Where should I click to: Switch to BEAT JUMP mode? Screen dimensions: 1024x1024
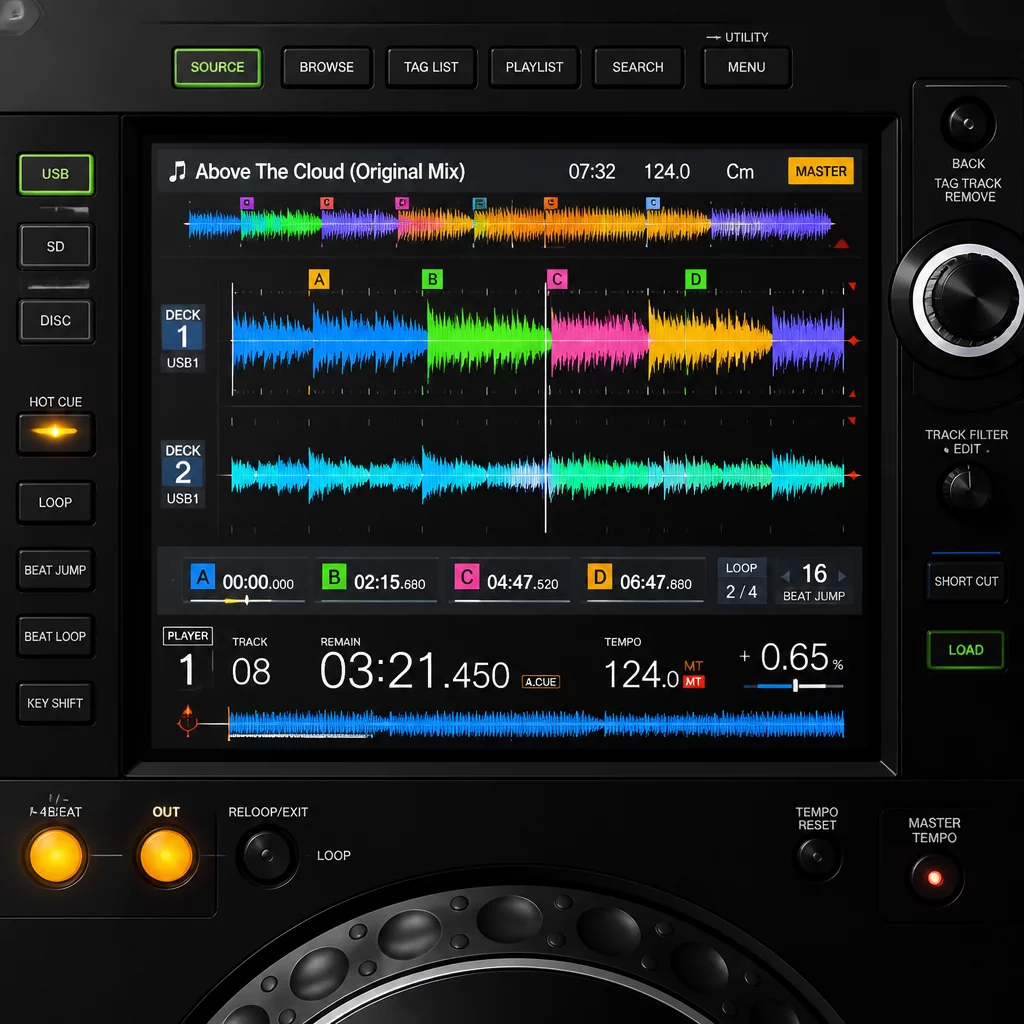point(56,570)
